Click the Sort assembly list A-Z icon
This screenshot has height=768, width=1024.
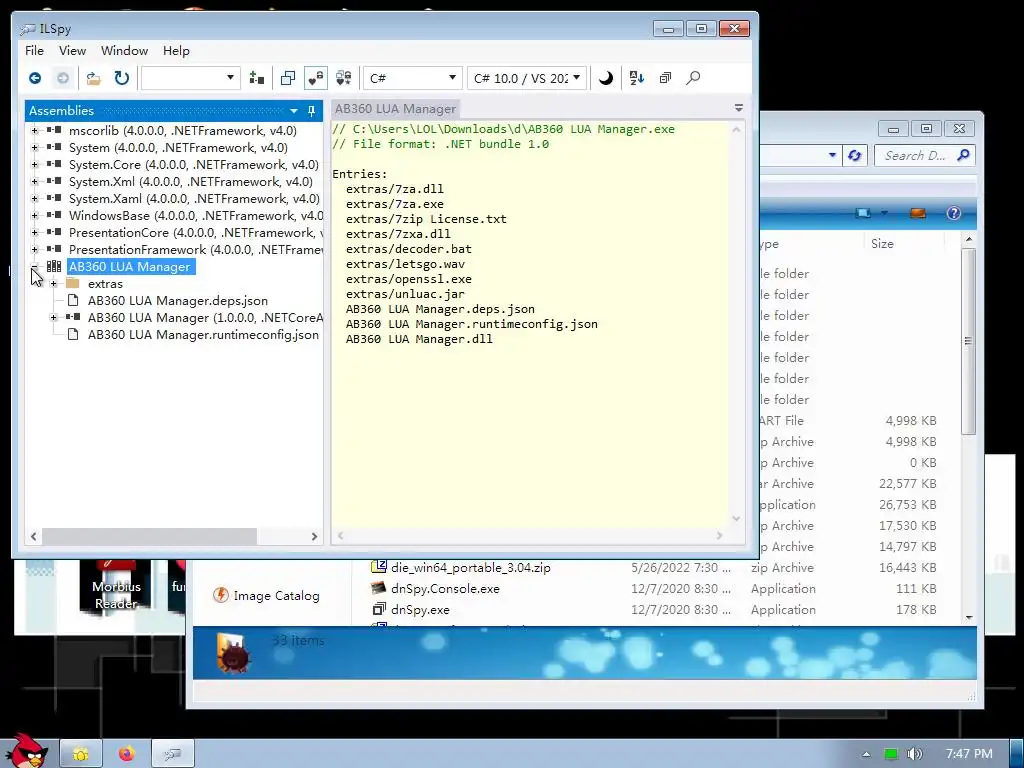pyautogui.click(x=637, y=78)
